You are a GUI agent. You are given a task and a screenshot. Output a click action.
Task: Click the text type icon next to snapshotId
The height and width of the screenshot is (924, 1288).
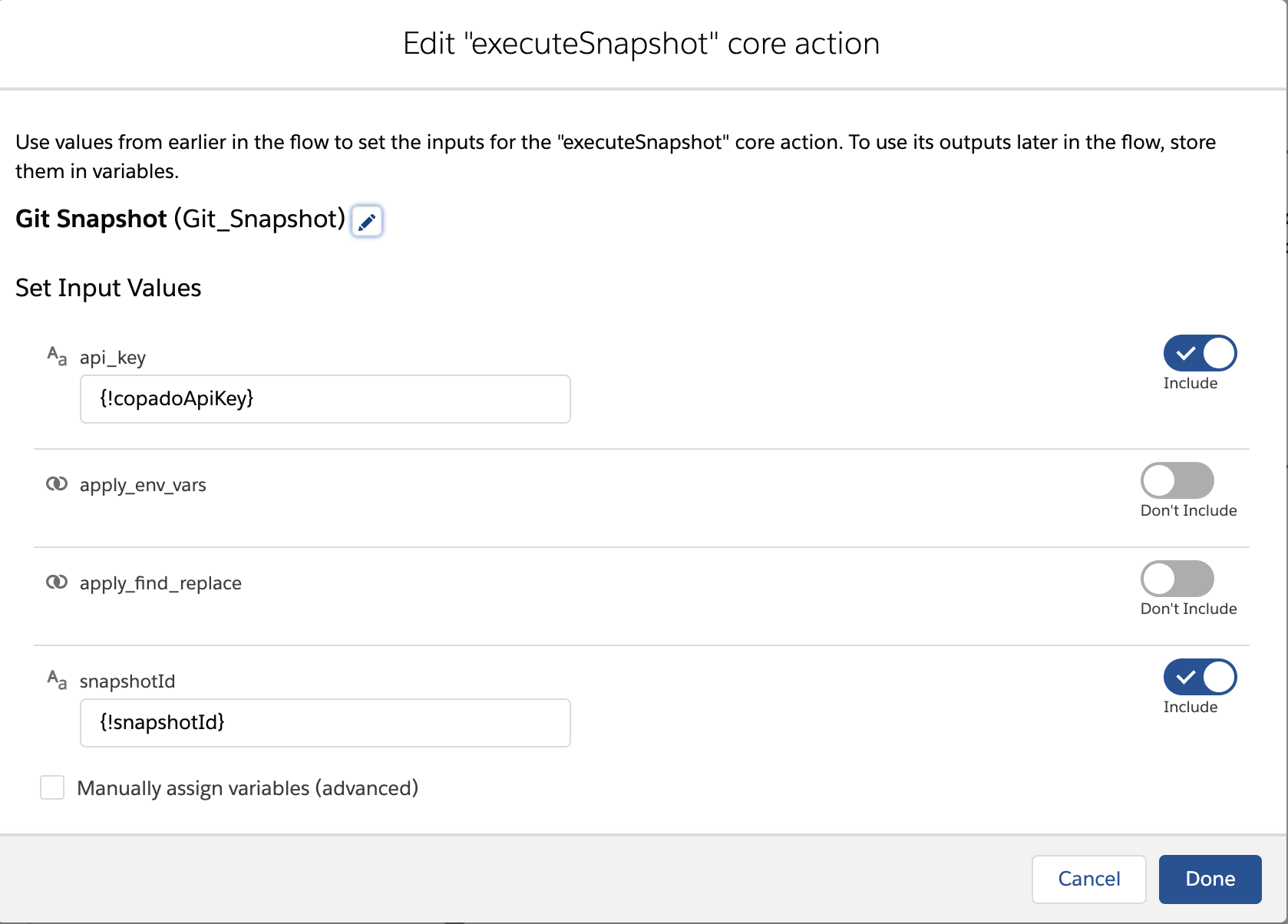(57, 680)
